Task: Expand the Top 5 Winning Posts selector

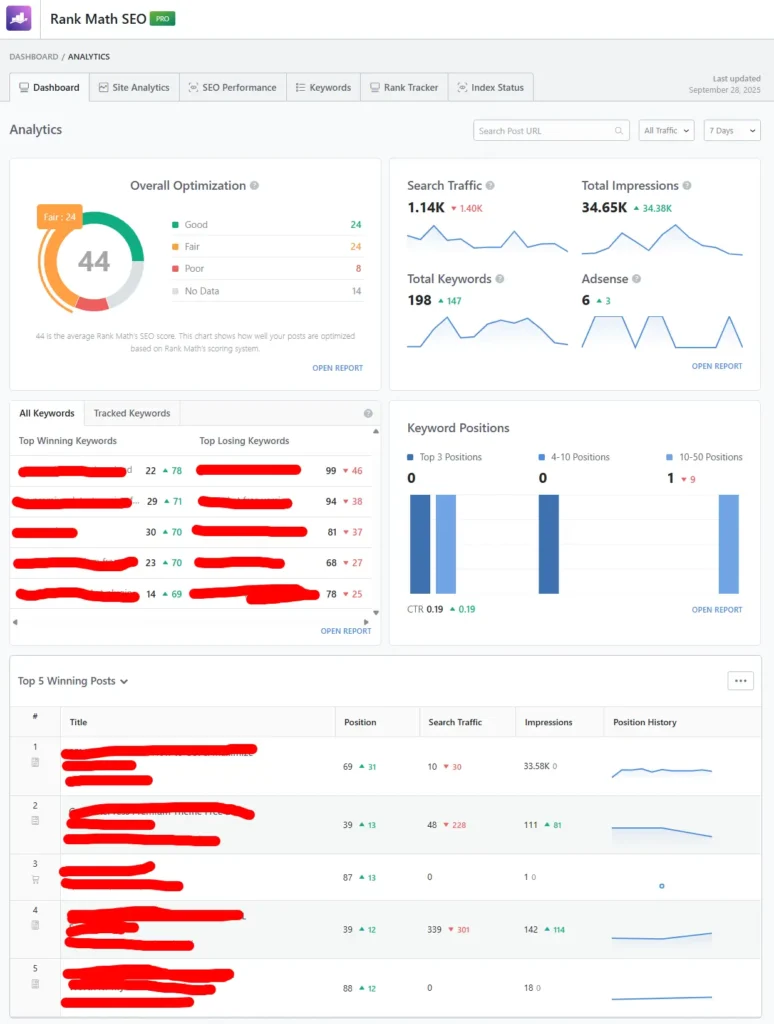Action: pos(73,681)
